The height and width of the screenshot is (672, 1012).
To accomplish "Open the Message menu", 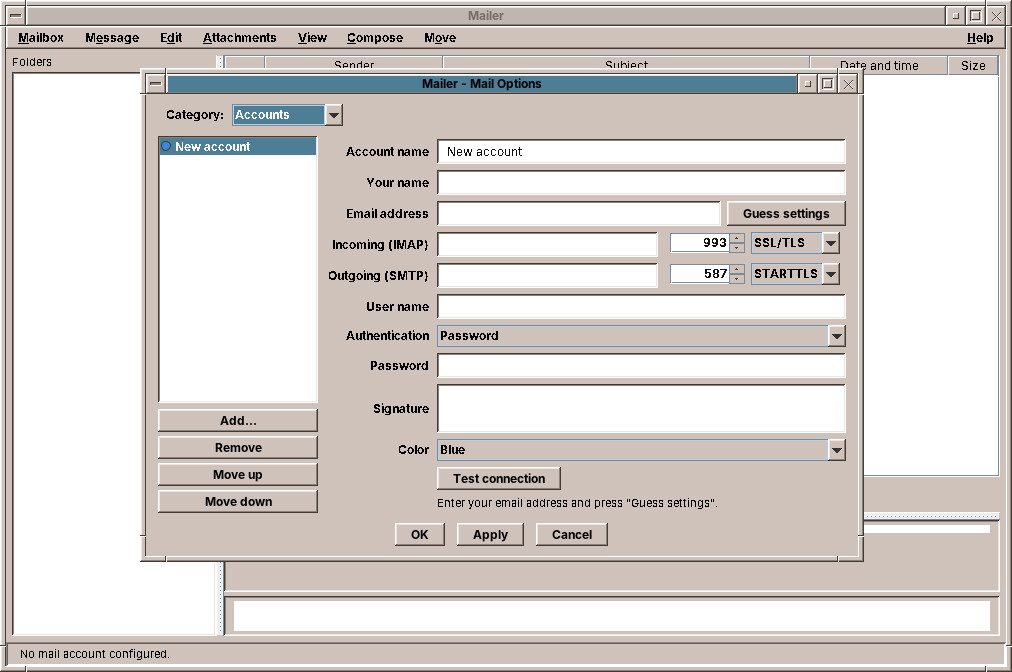I will [x=112, y=37].
